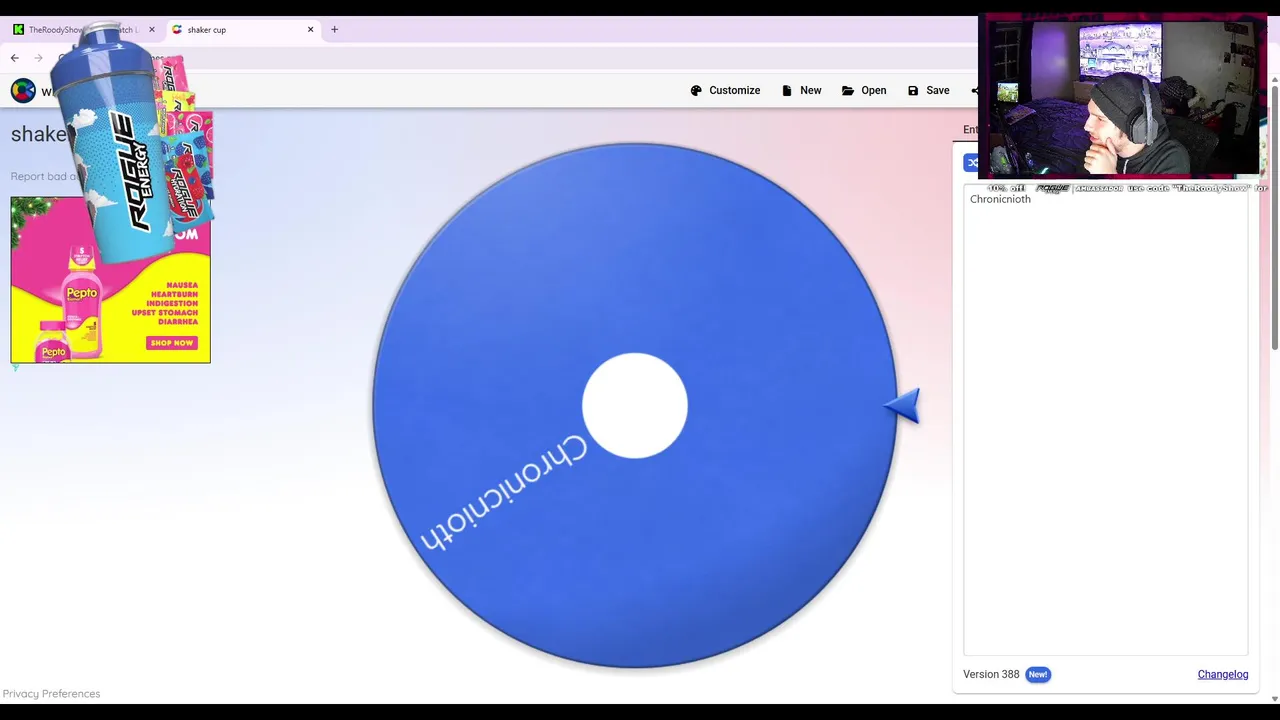Viewport: 1280px width, 720px height.
Task: Click the New! version badge
Action: [x=1037, y=674]
